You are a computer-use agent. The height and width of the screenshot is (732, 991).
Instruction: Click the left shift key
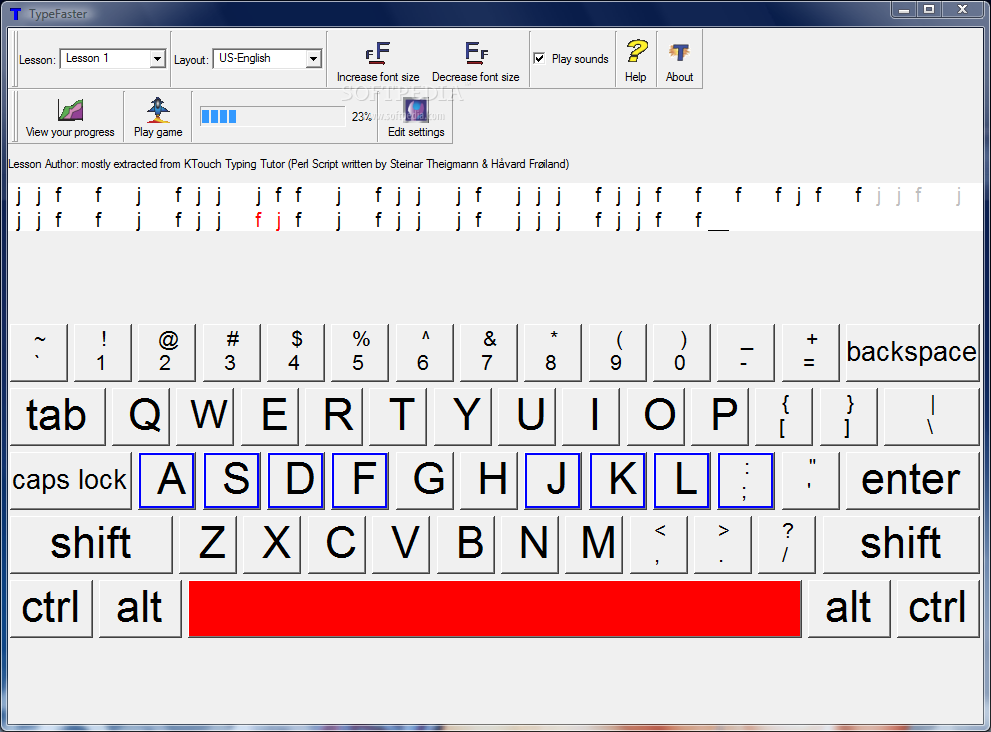click(91, 544)
